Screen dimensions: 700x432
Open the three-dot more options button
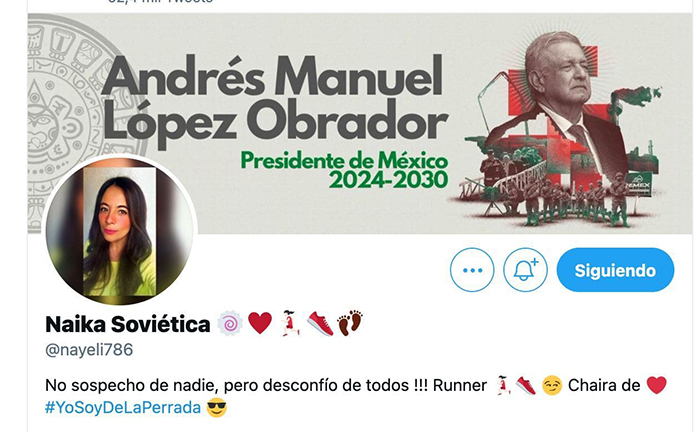click(472, 270)
